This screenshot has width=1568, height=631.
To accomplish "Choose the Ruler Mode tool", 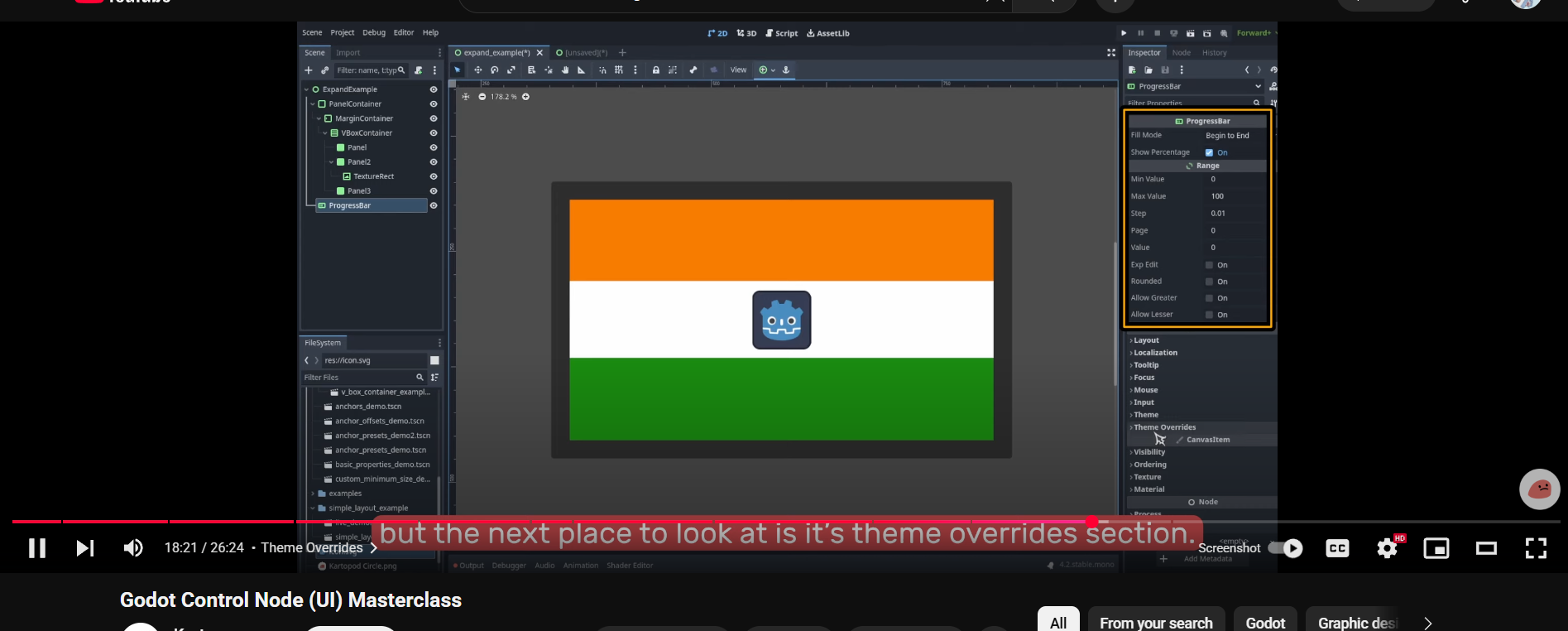I will tap(581, 70).
